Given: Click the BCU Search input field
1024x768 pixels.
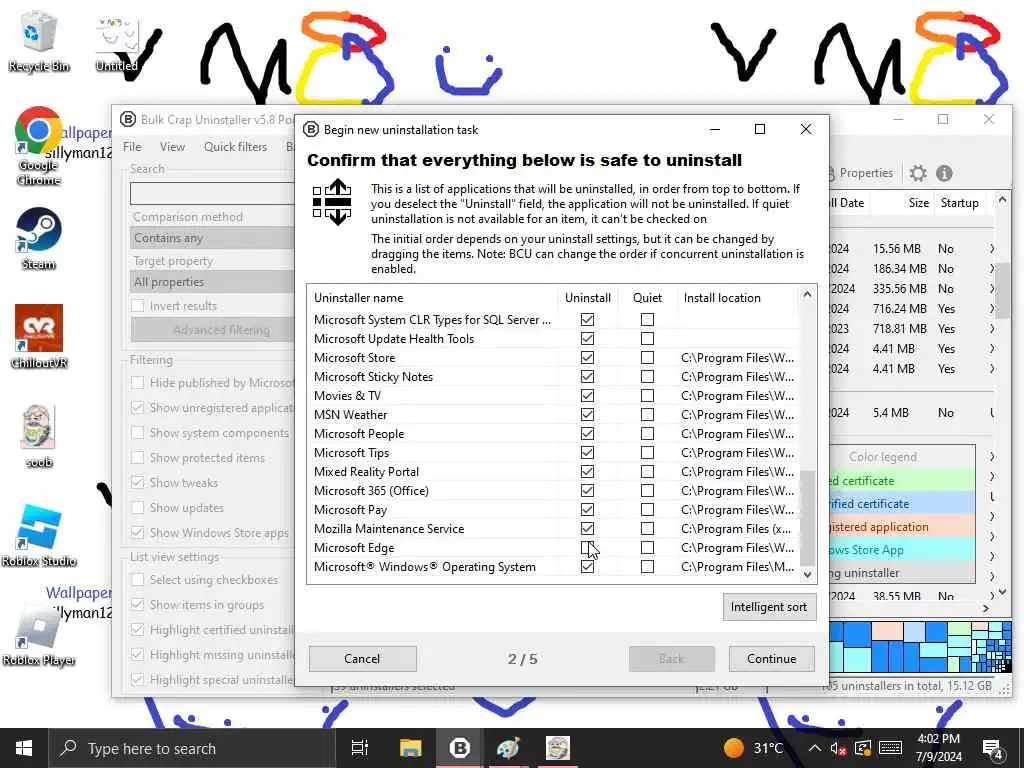Looking at the screenshot, I should [213, 193].
